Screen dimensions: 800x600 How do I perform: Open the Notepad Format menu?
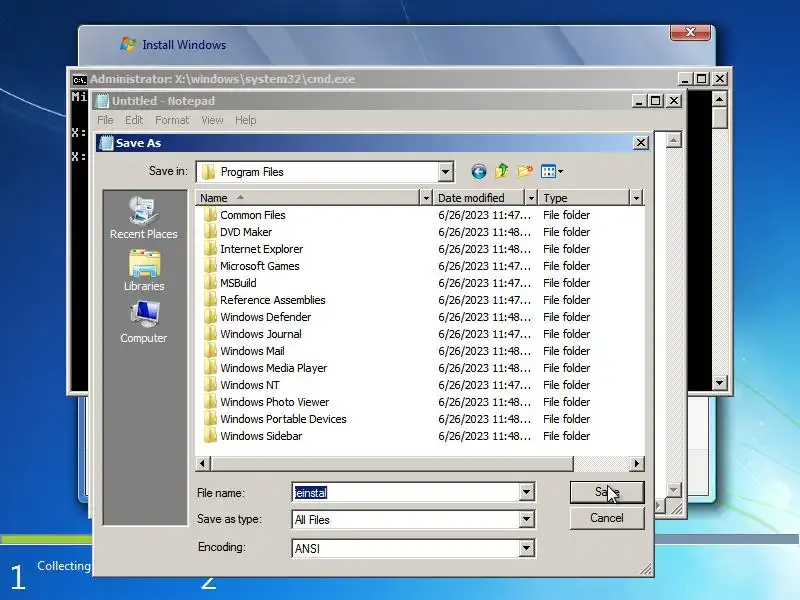click(172, 120)
